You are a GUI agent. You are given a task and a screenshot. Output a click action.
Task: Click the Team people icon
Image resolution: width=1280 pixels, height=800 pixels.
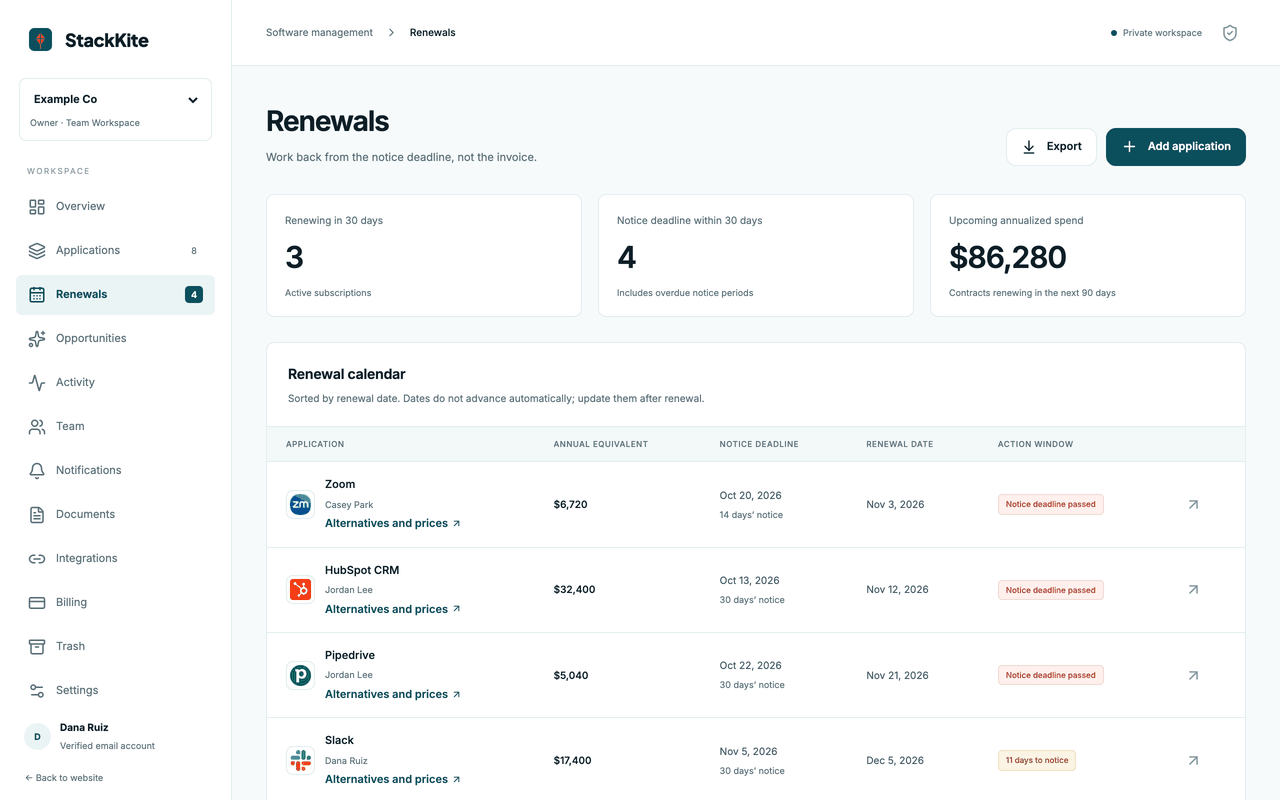click(x=37, y=427)
